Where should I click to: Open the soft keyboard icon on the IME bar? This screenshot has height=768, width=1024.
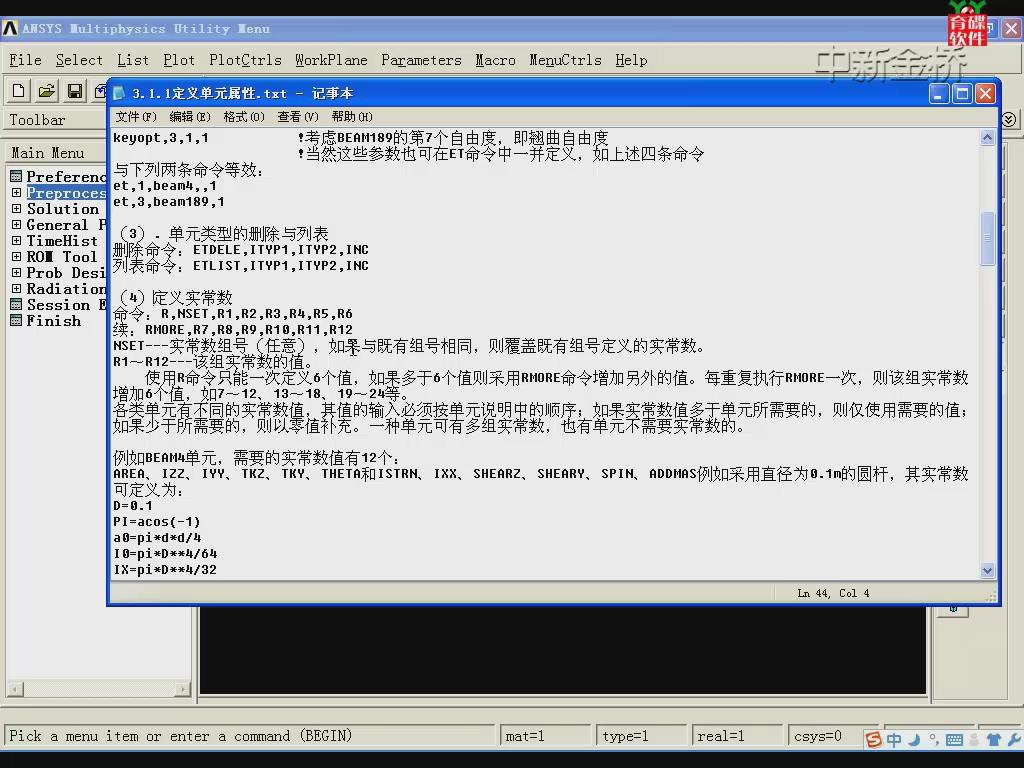coord(954,740)
